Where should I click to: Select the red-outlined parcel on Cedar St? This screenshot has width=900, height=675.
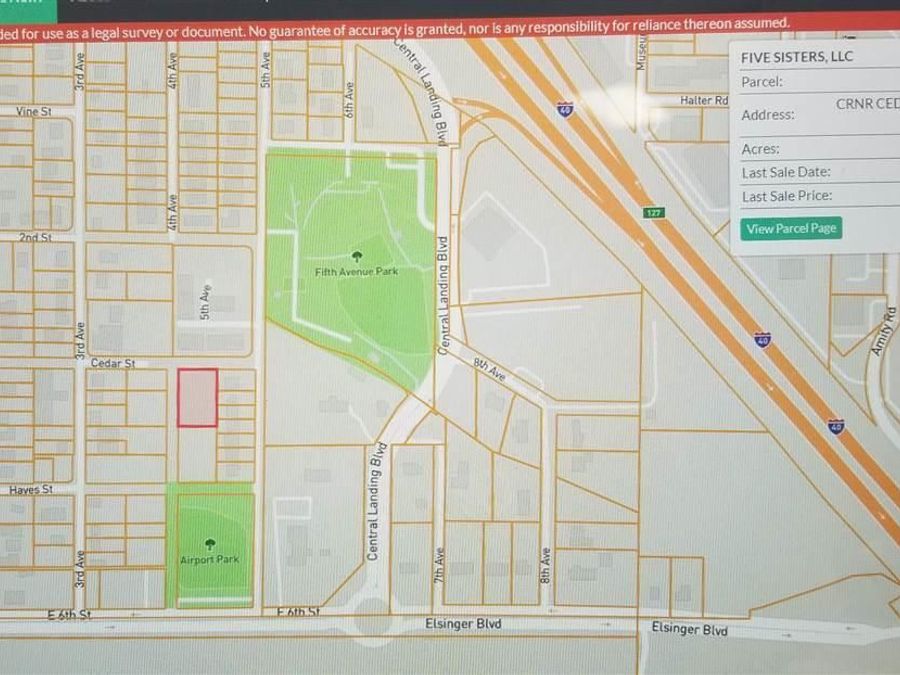(x=197, y=397)
